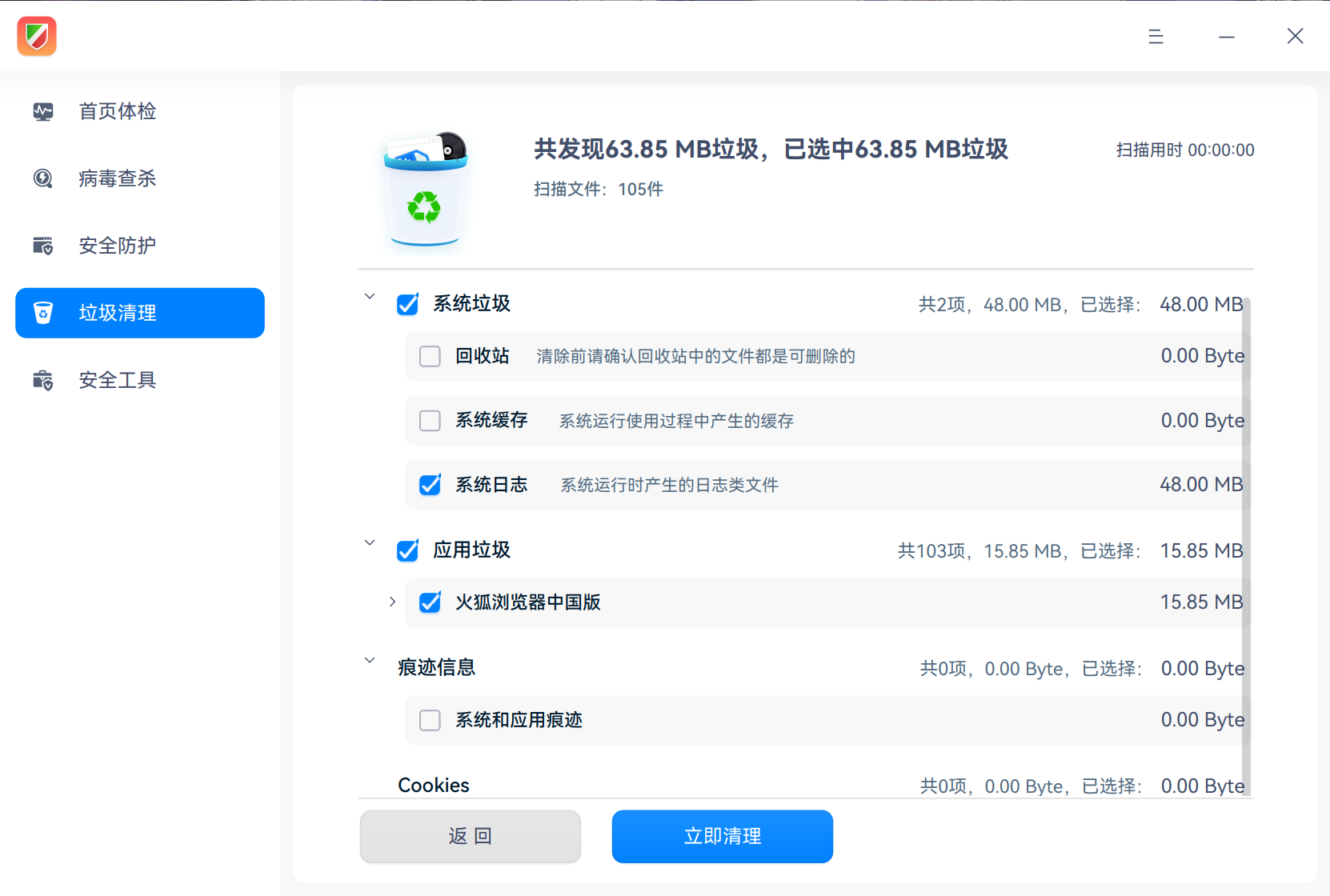Image resolution: width=1330 pixels, height=896 pixels.
Task: Collapse the 应用垃圾 section
Action: [369, 542]
